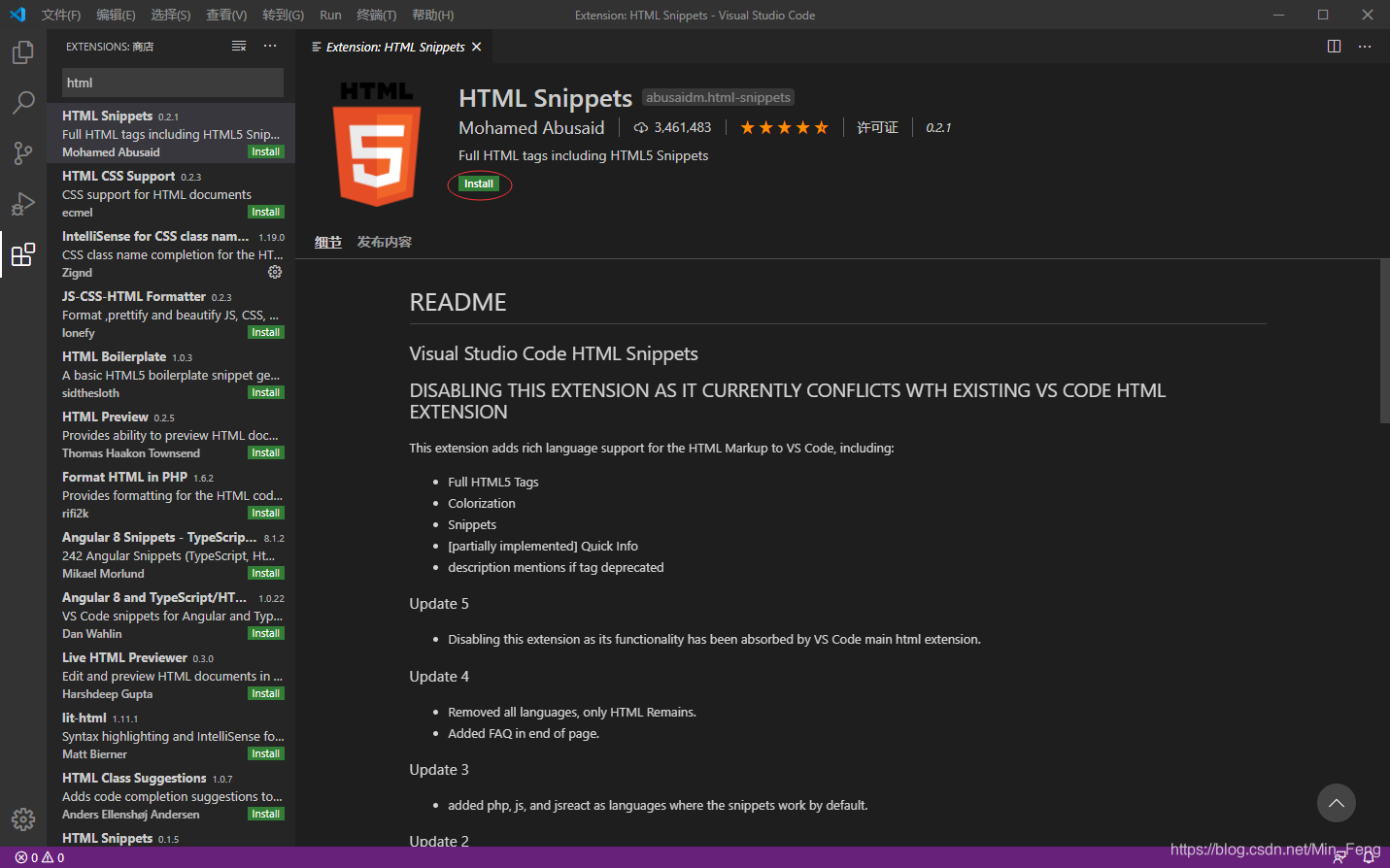This screenshot has width=1390, height=868.
Task: Open errors and warnings in status bar
Action: tap(40, 857)
